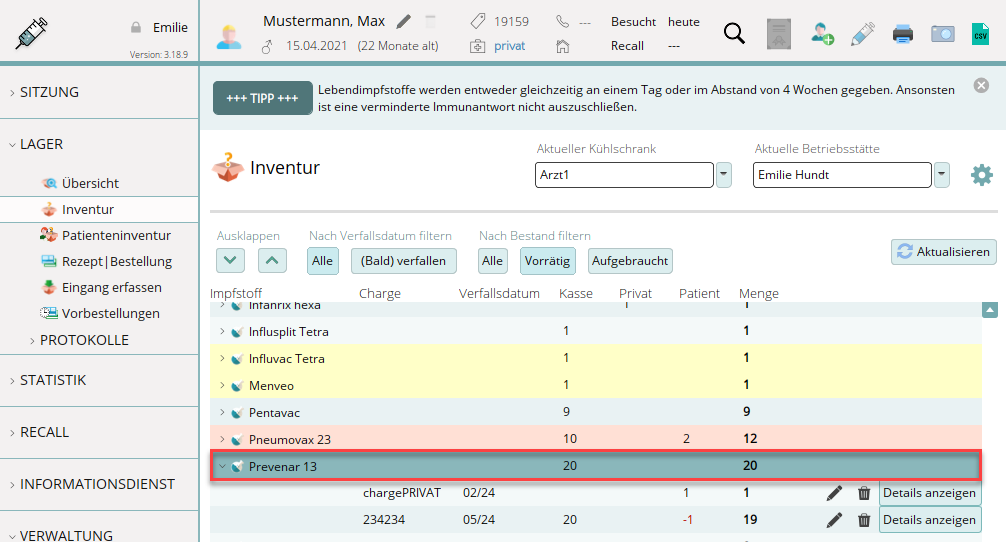The image size is (1006, 542).
Task: Click the printer icon
Action: click(903, 33)
